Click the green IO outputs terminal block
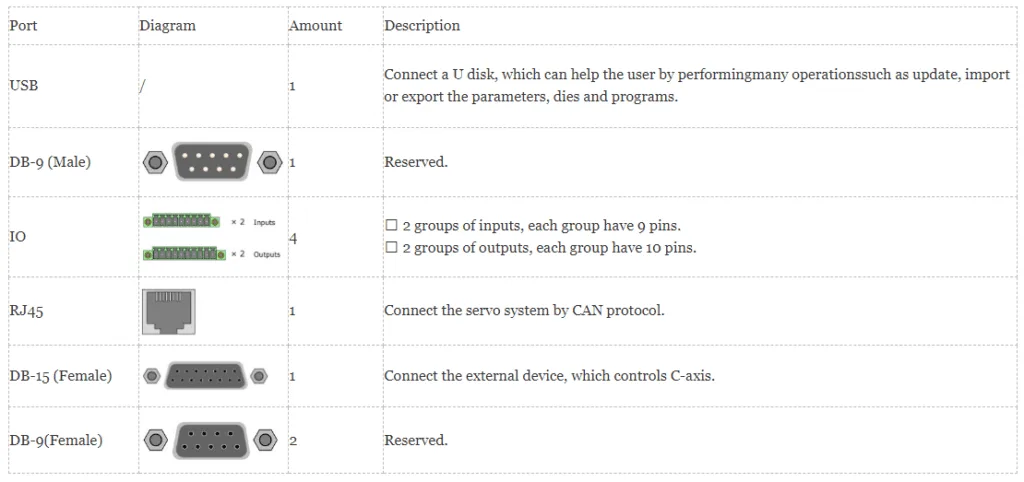Image resolution: width=1024 pixels, height=482 pixels. (x=185, y=254)
